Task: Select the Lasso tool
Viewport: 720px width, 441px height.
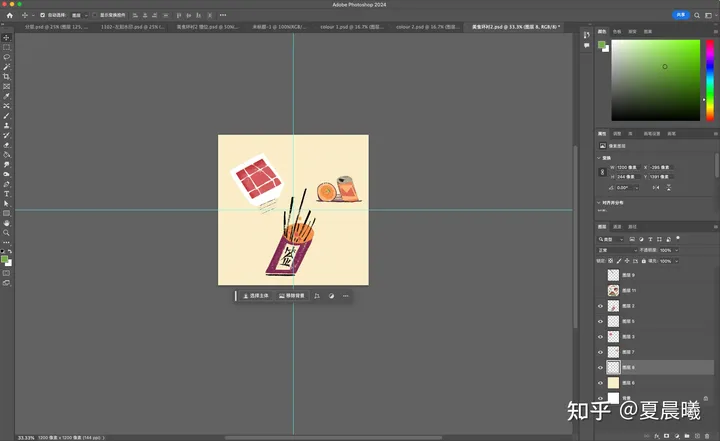Action: [x=6, y=57]
